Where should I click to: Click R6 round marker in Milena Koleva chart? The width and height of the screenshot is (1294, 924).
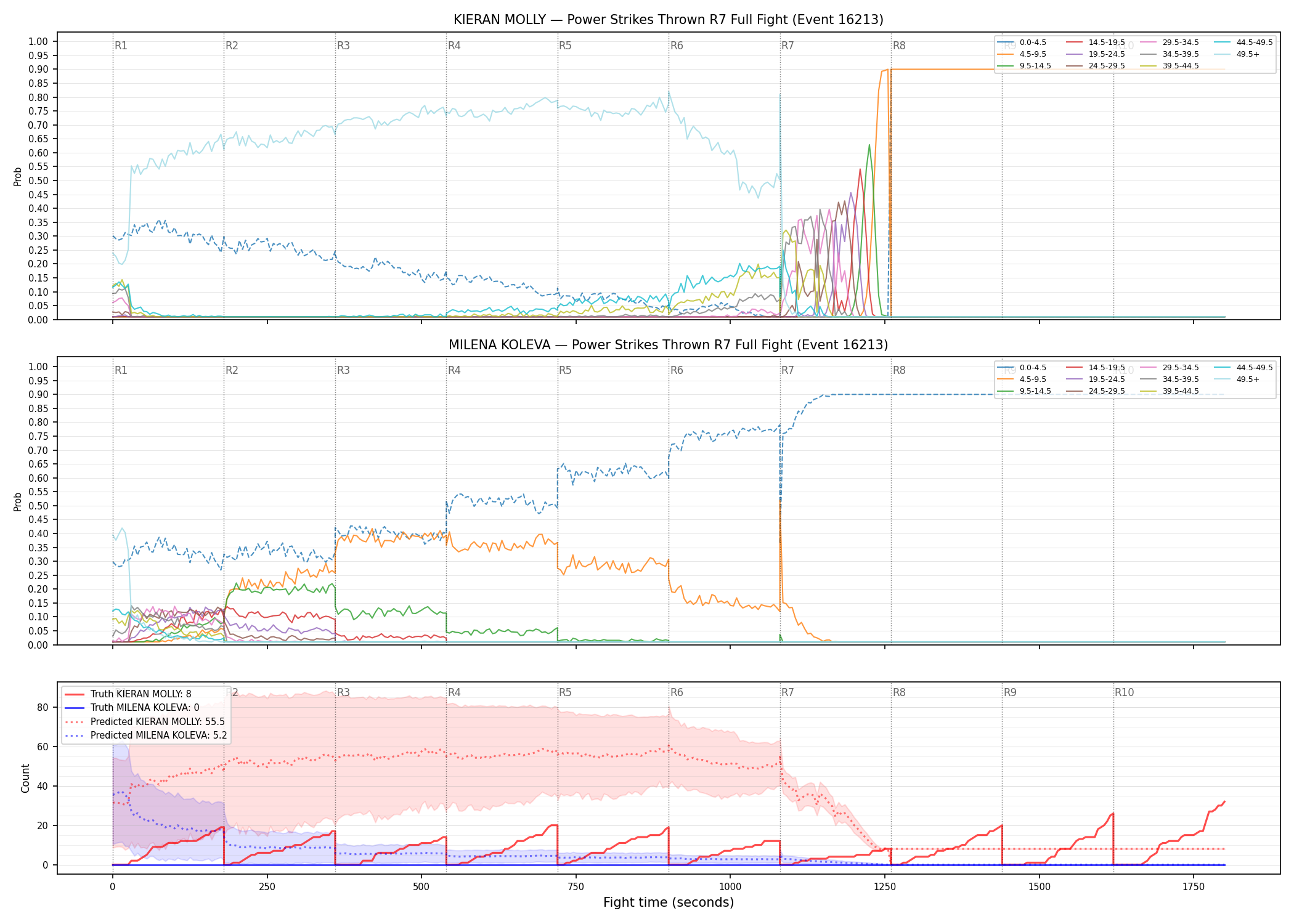click(677, 370)
